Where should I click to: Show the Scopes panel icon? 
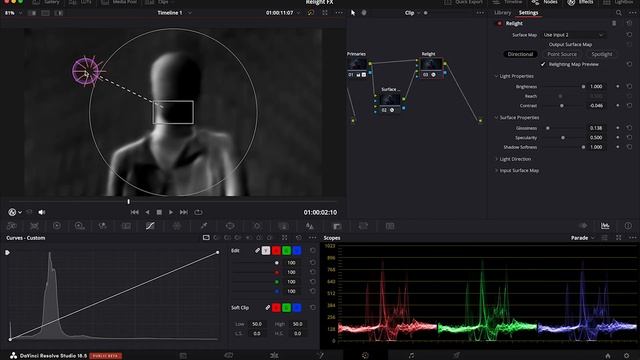click(605, 226)
